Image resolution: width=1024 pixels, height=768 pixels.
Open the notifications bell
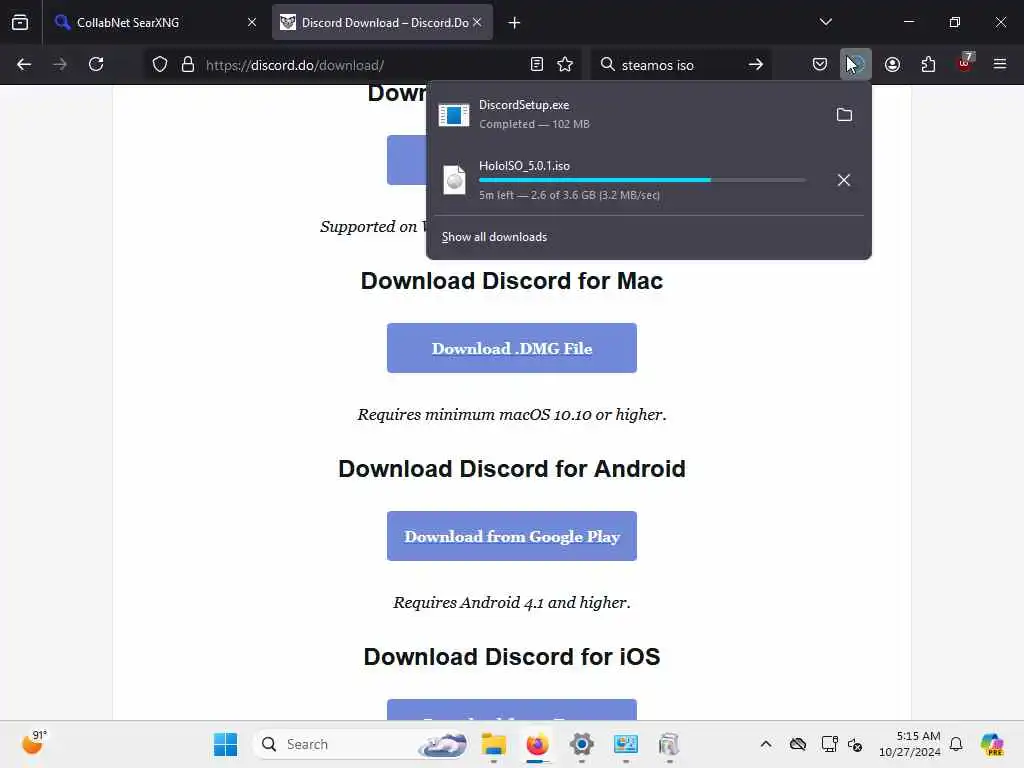tap(956, 744)
